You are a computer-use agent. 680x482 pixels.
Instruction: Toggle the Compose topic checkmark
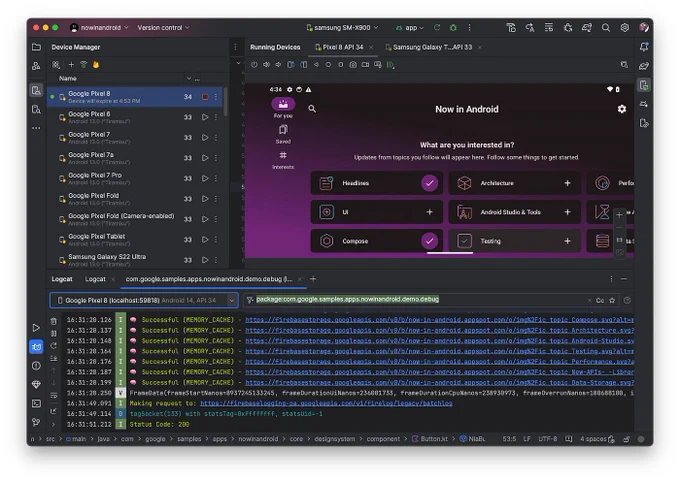point(429,241)
